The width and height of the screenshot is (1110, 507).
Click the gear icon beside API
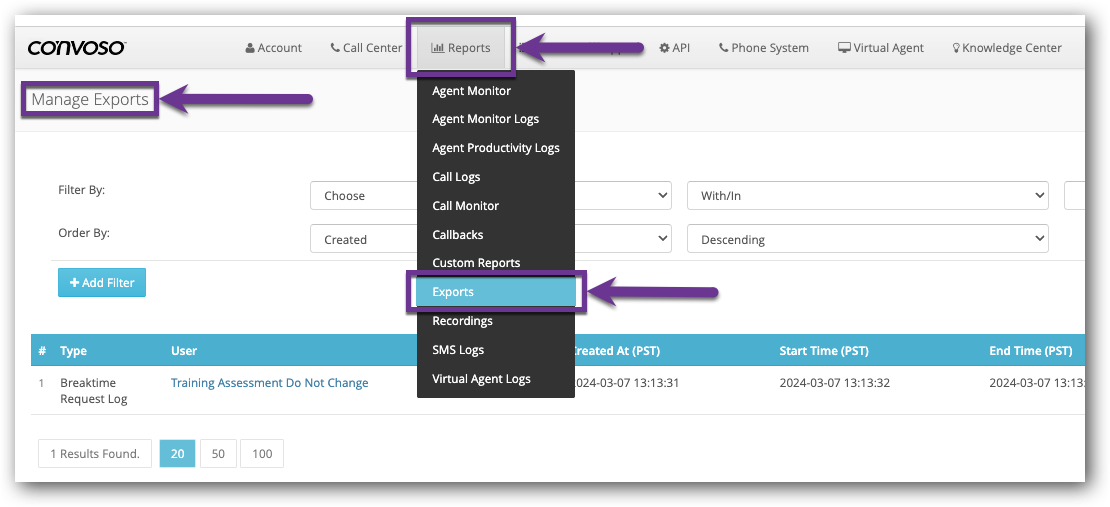click(x=664, y=48)
